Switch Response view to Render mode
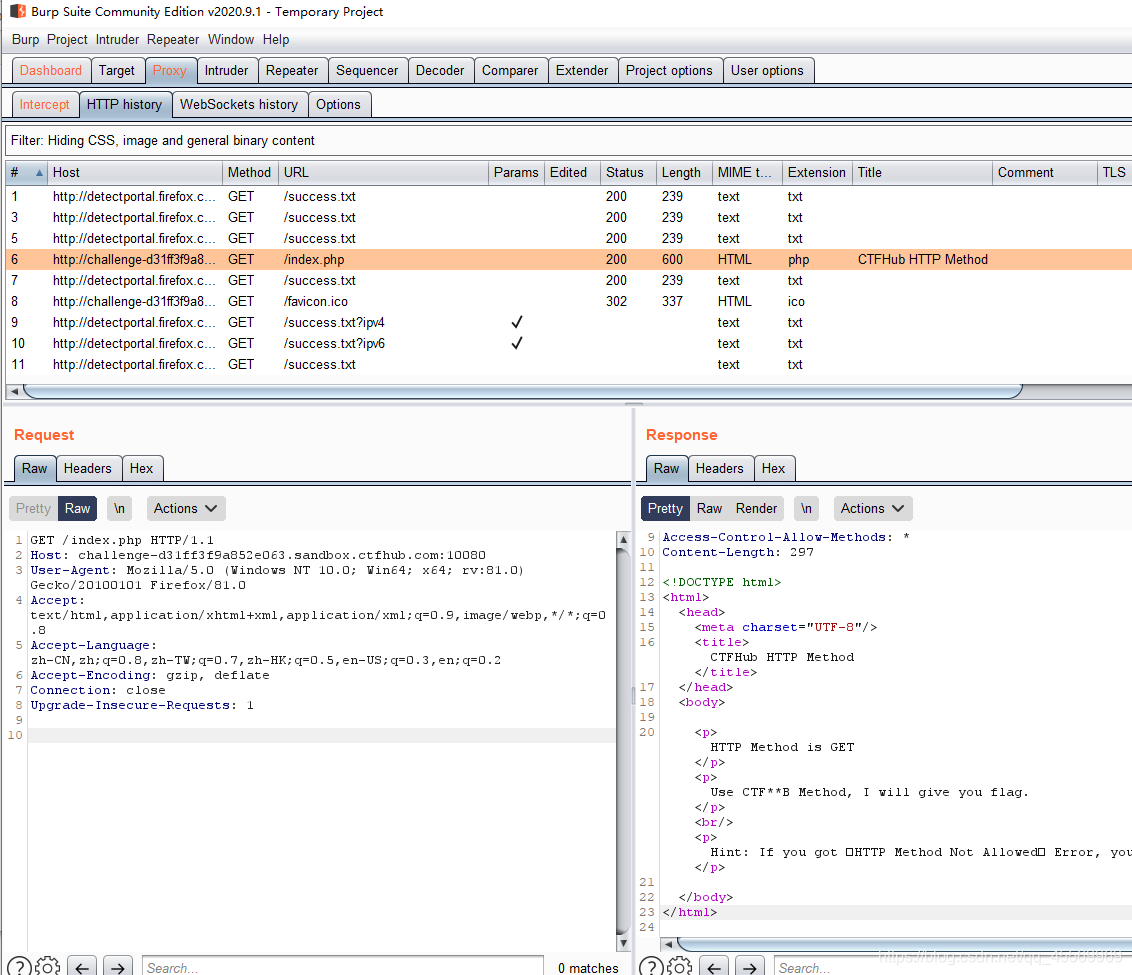Image resolution: width=1132 pixels, height=975 pixels. point(756,508)
